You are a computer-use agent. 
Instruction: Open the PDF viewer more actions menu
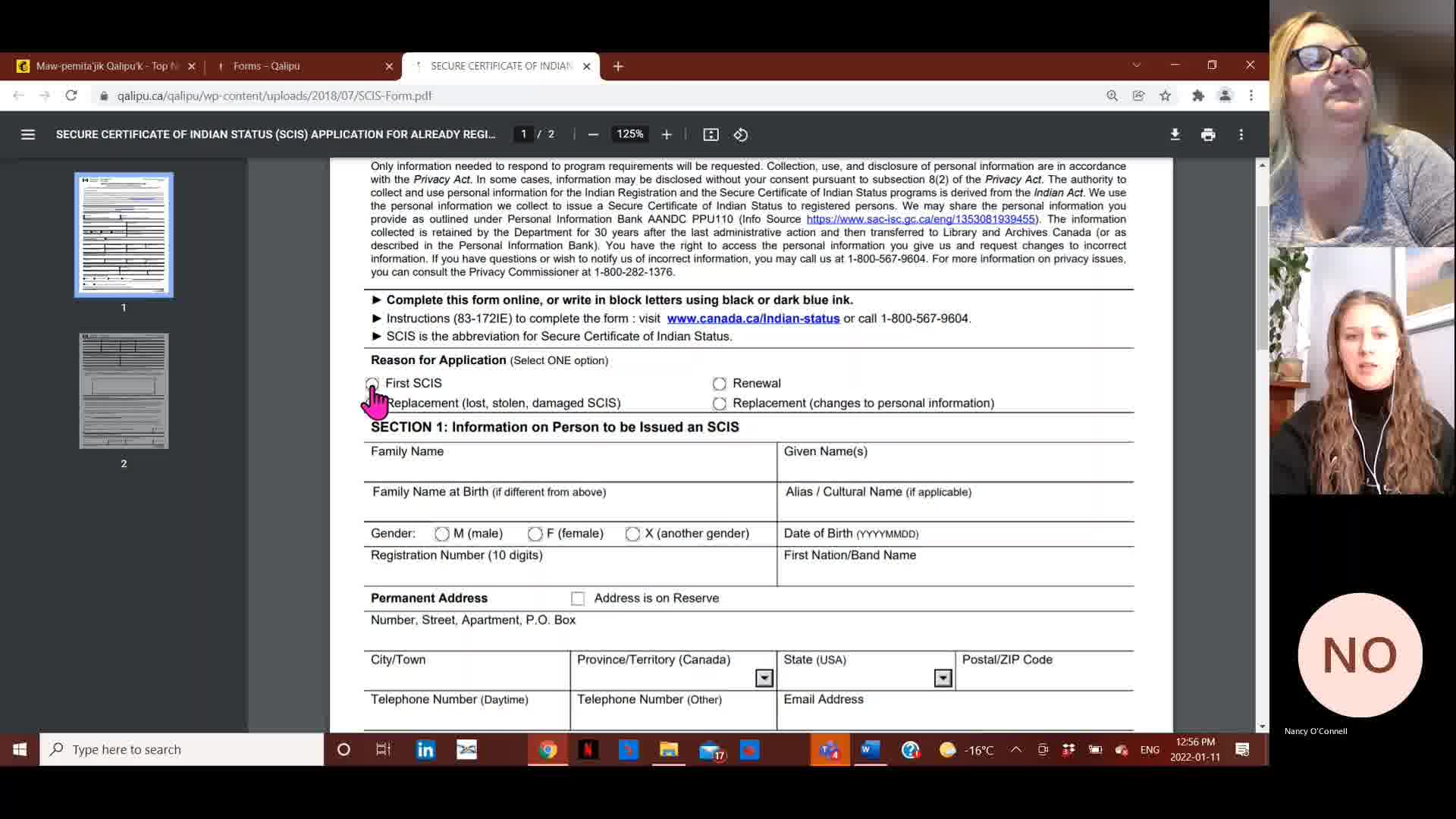pyautogui.click(x=1241, y=134)
